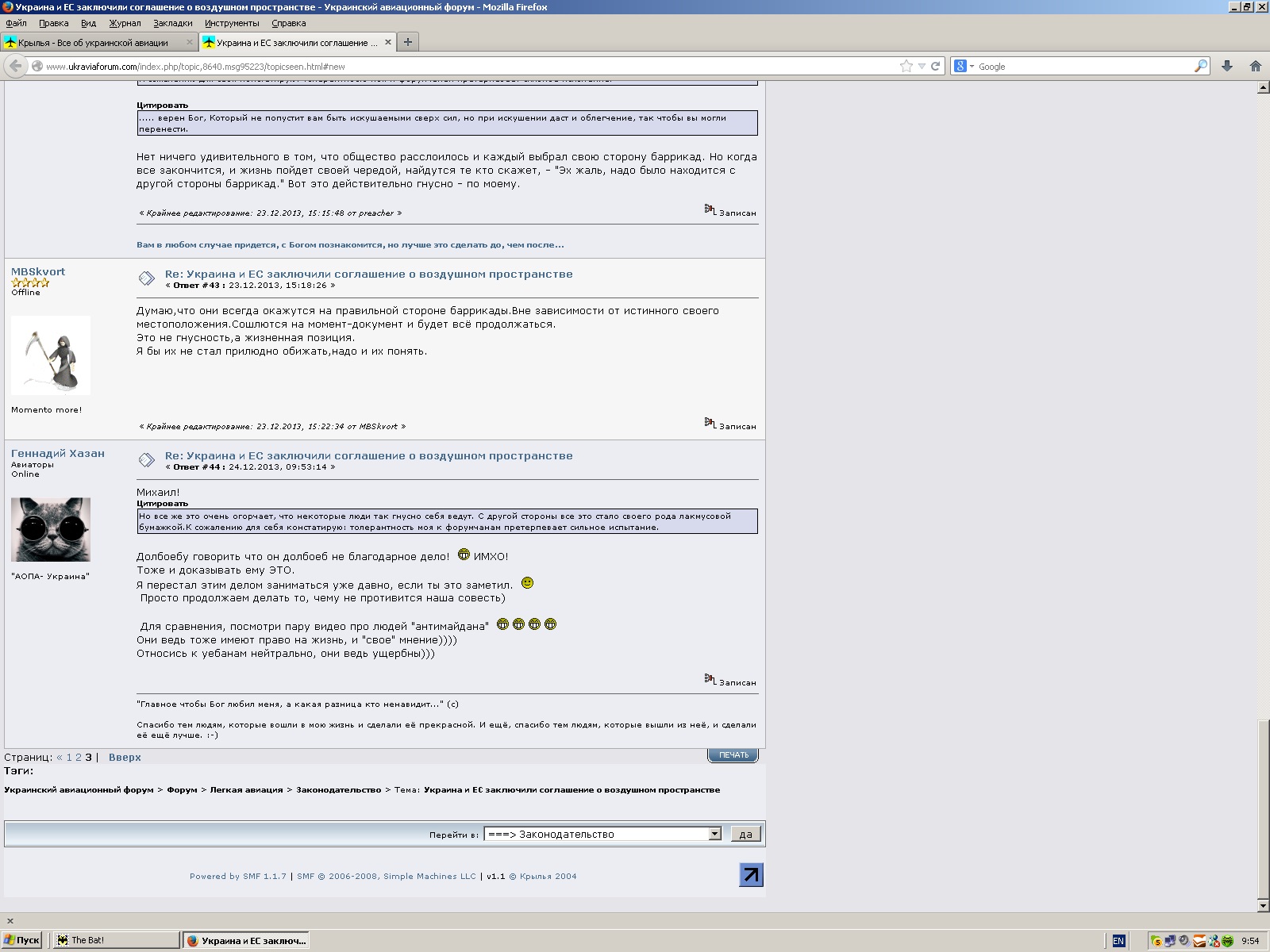Go to Firefox Home page icon
The width and height of the screenshot is (1270, 952).
pyautogui.click(x=1255, y=67)
